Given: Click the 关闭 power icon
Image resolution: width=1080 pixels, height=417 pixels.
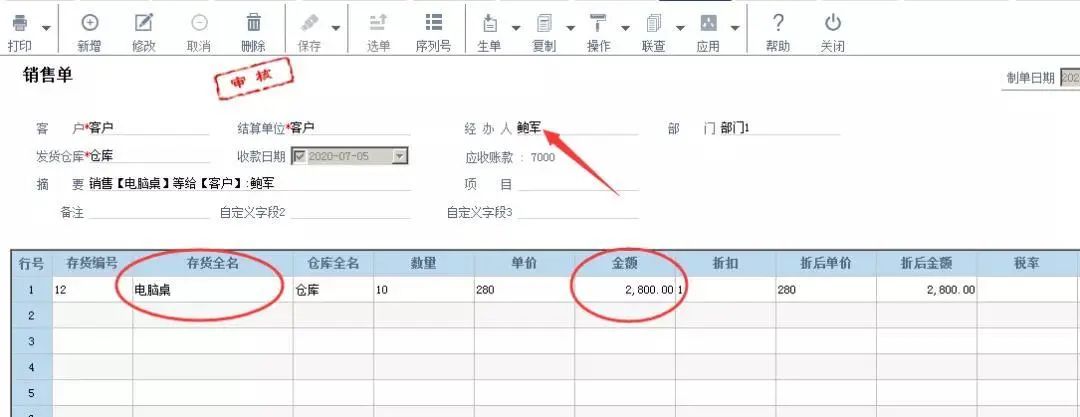Looking at the screenshot, I should [833, 23].
